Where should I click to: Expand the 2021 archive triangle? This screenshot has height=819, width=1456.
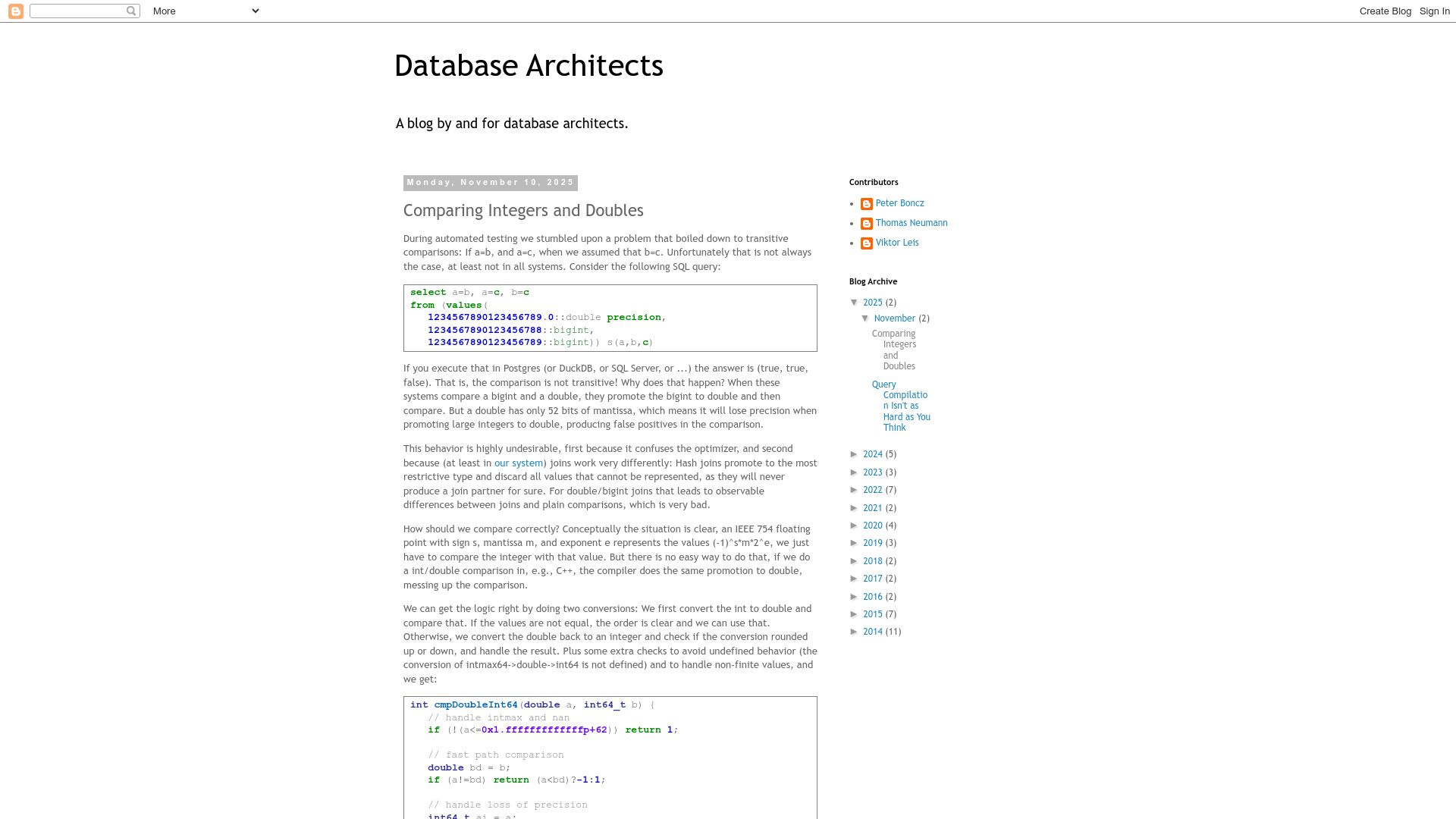(855, 508)
